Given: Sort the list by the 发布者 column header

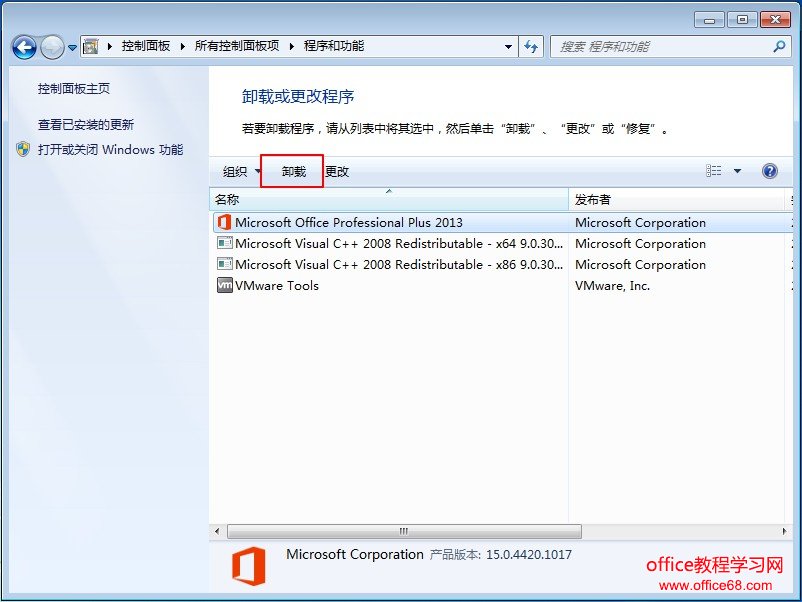Looking at the screenshot, I should [676, 199].
